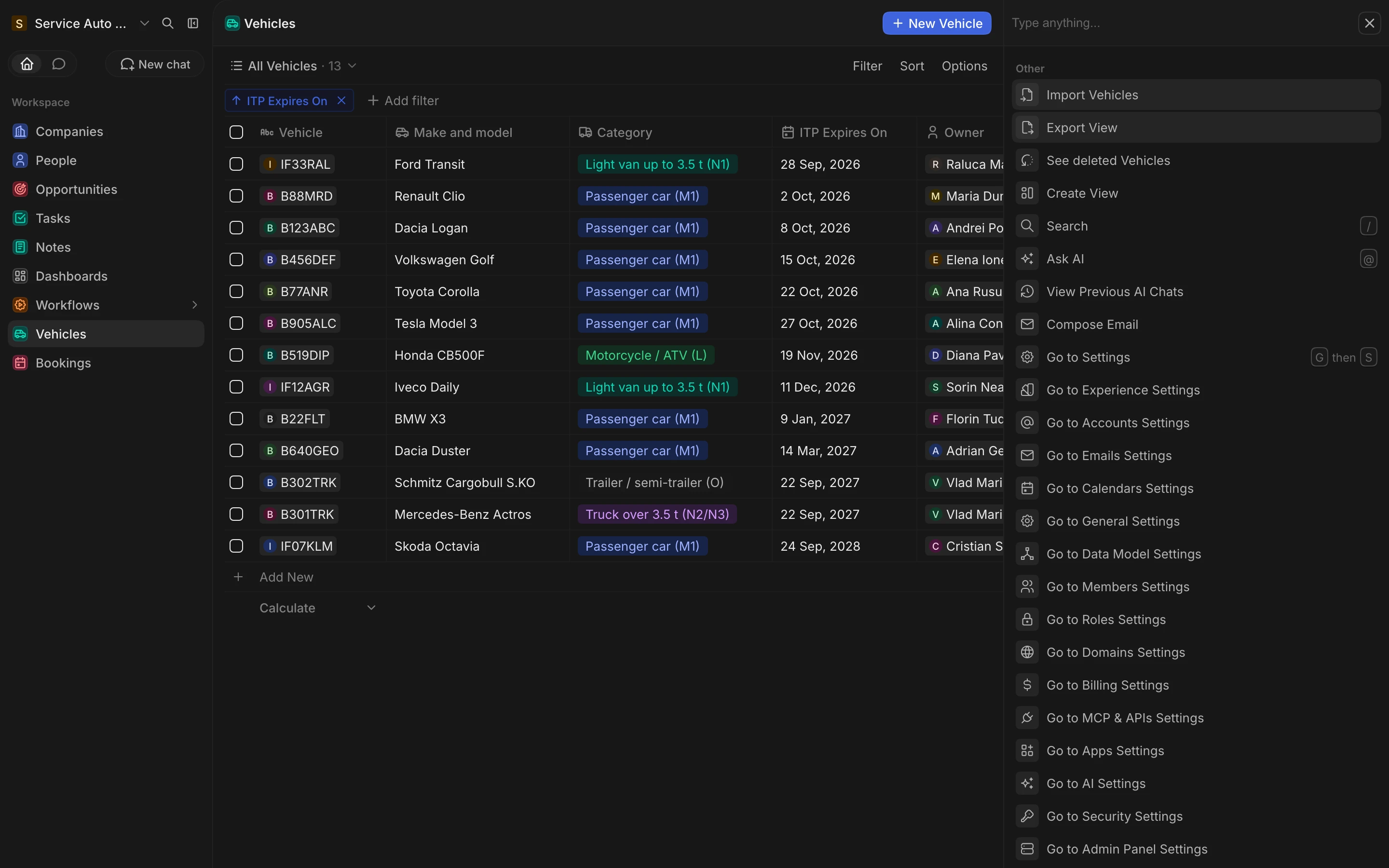
Task: Open the Service Auto workspace dropdown
Action: coord(81,24)
